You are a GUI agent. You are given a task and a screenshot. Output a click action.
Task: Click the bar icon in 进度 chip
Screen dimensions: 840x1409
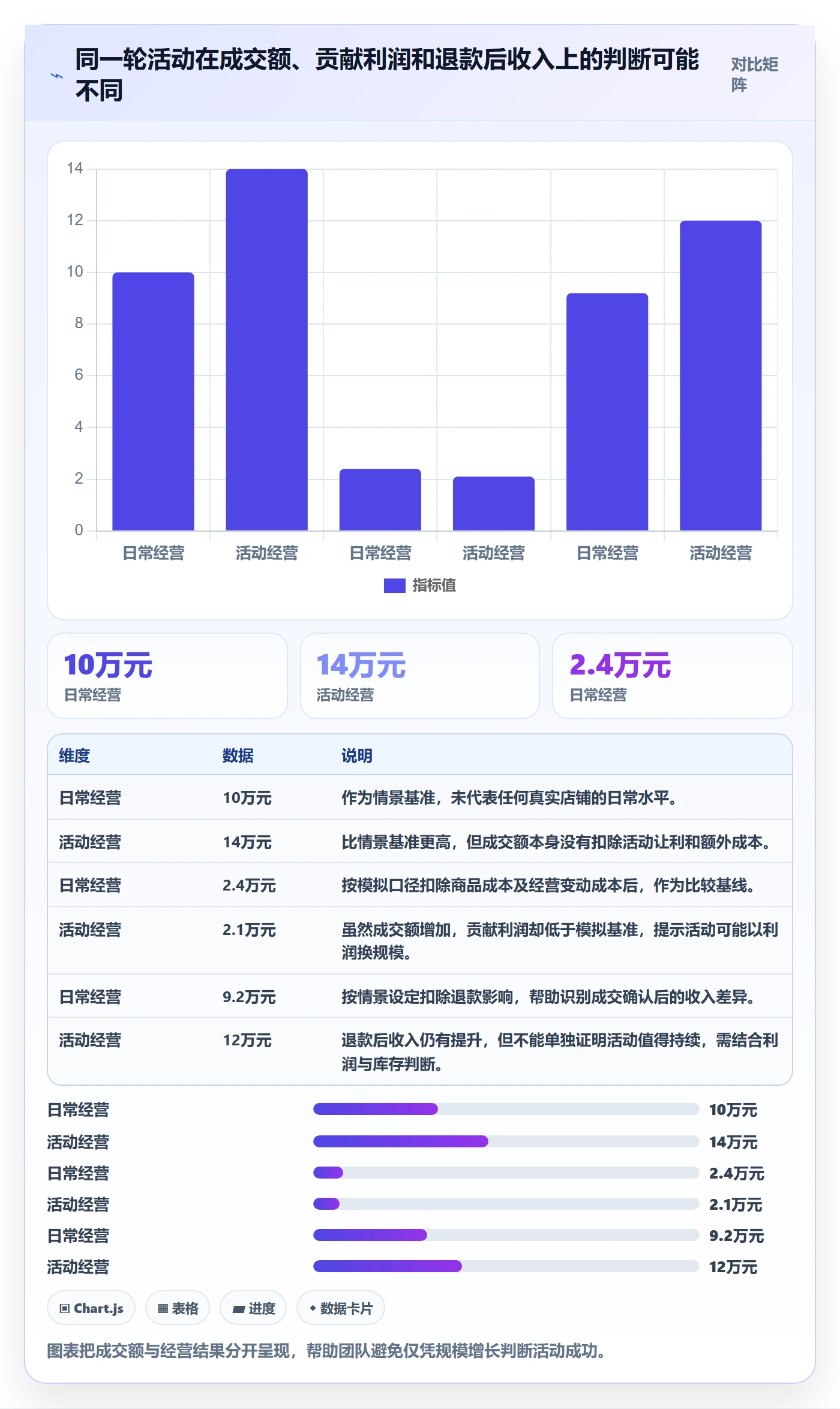click(x=238, y=1309)
